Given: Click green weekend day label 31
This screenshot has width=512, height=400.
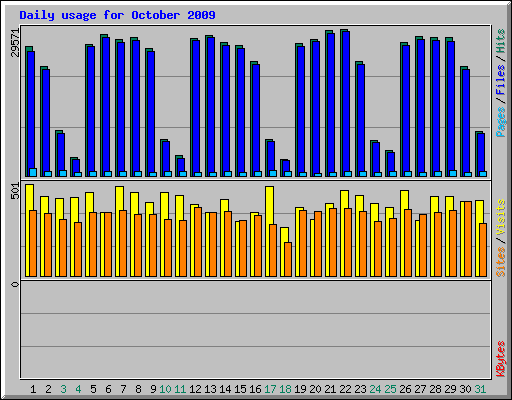Looking at the screenshot, I should (480, 389).
